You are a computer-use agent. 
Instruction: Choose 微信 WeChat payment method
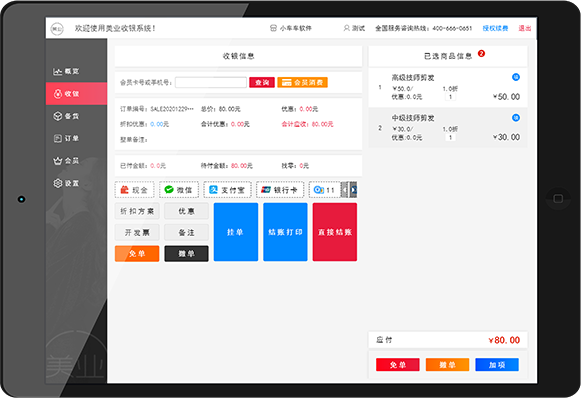[x=179, y=190]
